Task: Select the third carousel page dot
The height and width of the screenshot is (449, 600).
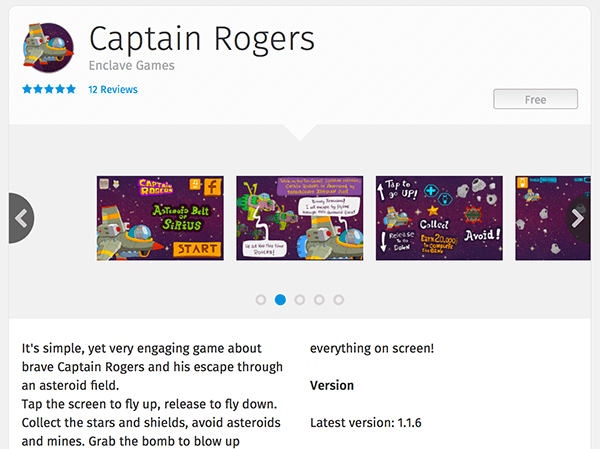Action: [300, 300]
